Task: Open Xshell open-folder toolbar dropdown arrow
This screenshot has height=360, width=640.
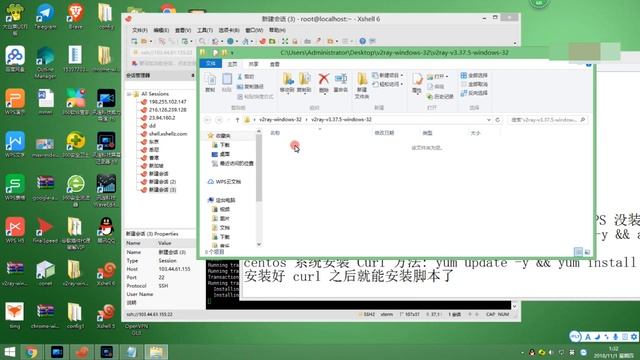Action: [151, 42]
